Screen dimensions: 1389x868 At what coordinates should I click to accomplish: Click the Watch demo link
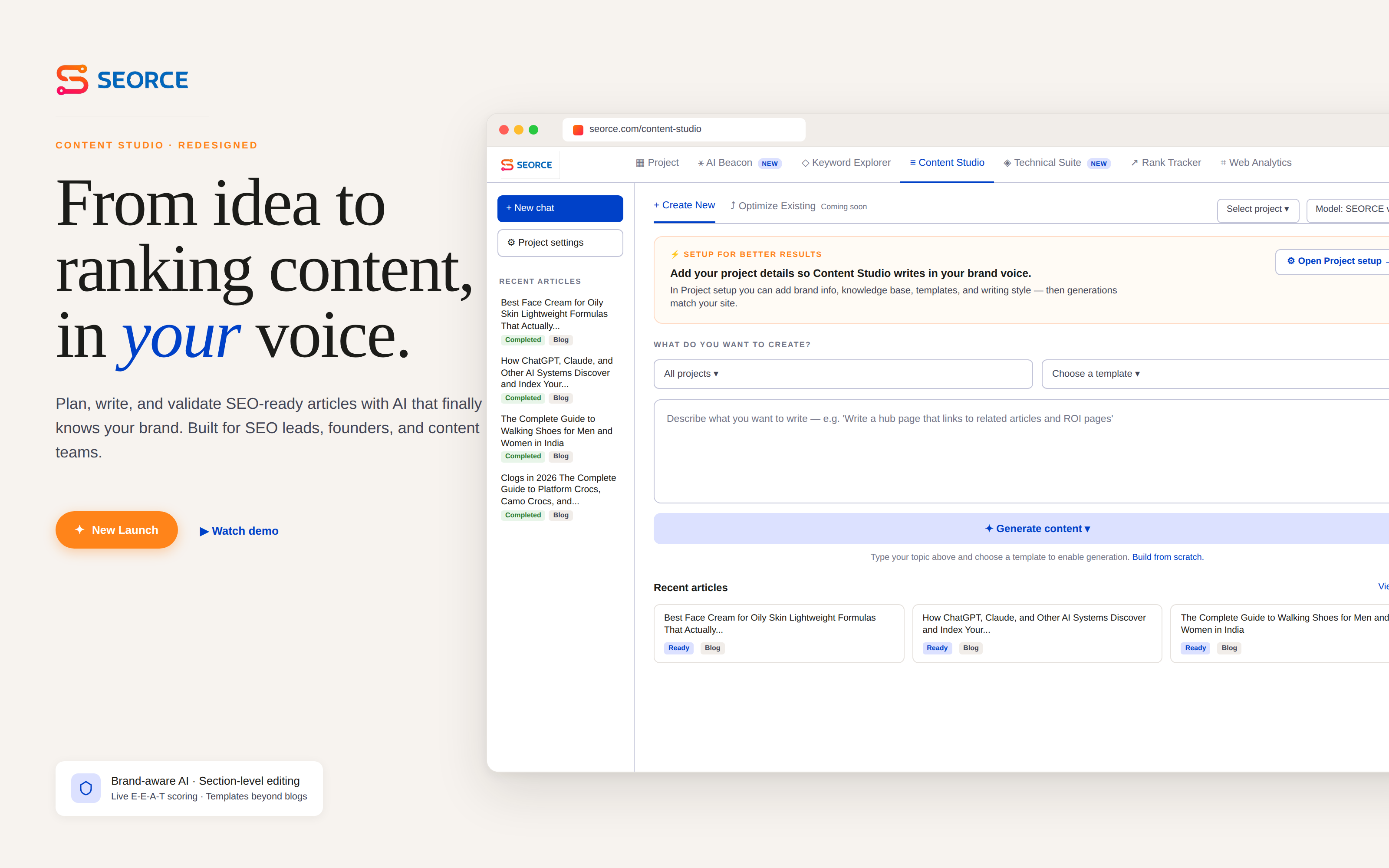pos(239,531)
